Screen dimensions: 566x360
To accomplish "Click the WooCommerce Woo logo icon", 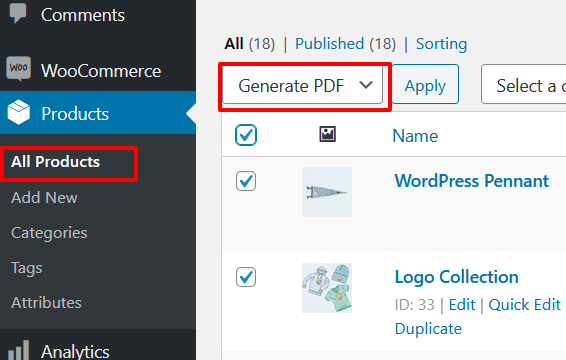I will [18, 68].
